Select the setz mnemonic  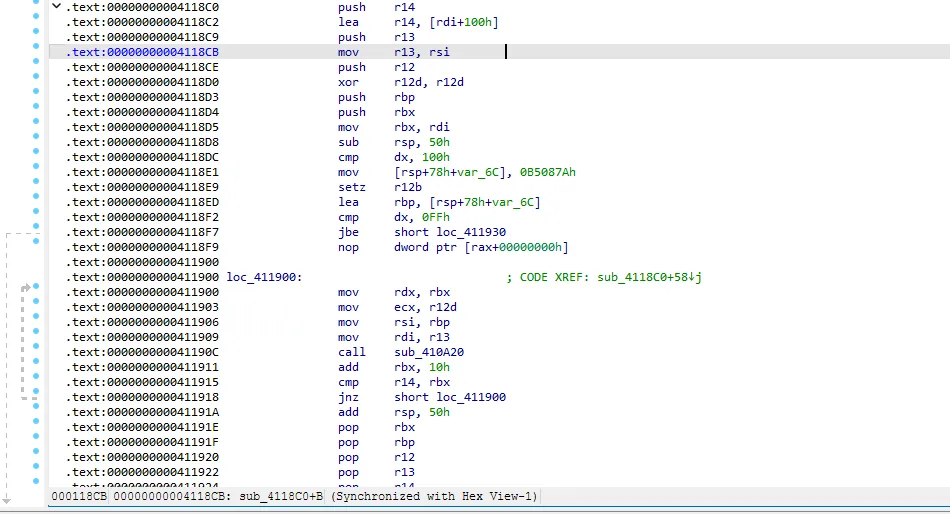352,187
